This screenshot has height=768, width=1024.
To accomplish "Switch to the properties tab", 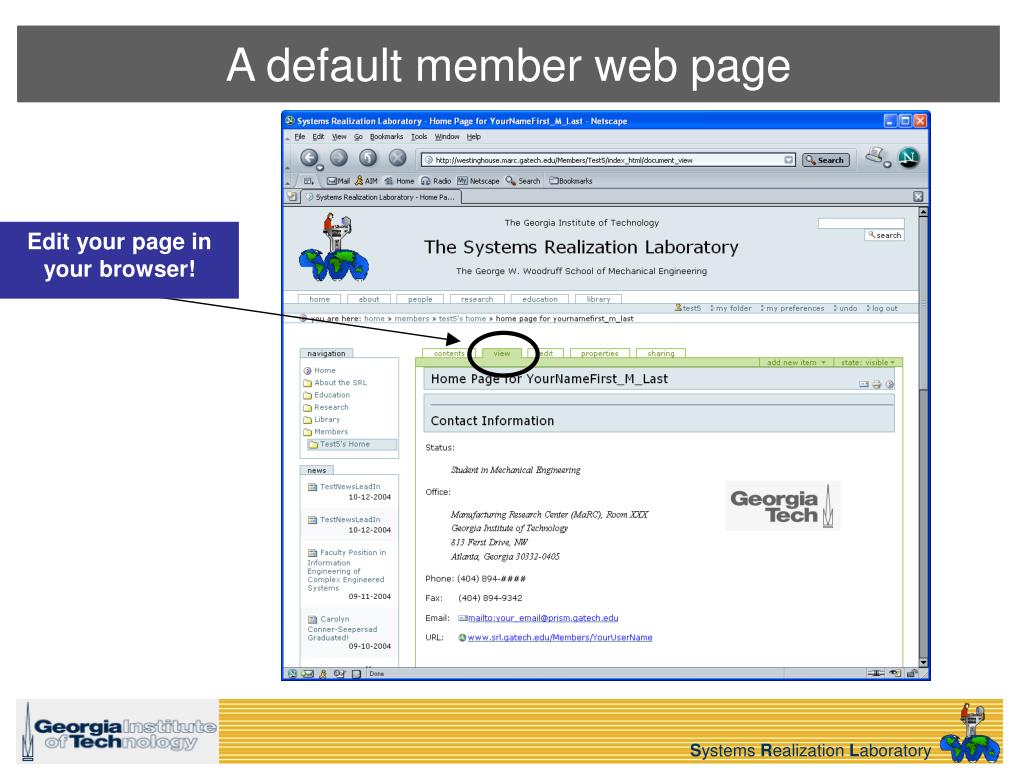I will click(600, 353).
